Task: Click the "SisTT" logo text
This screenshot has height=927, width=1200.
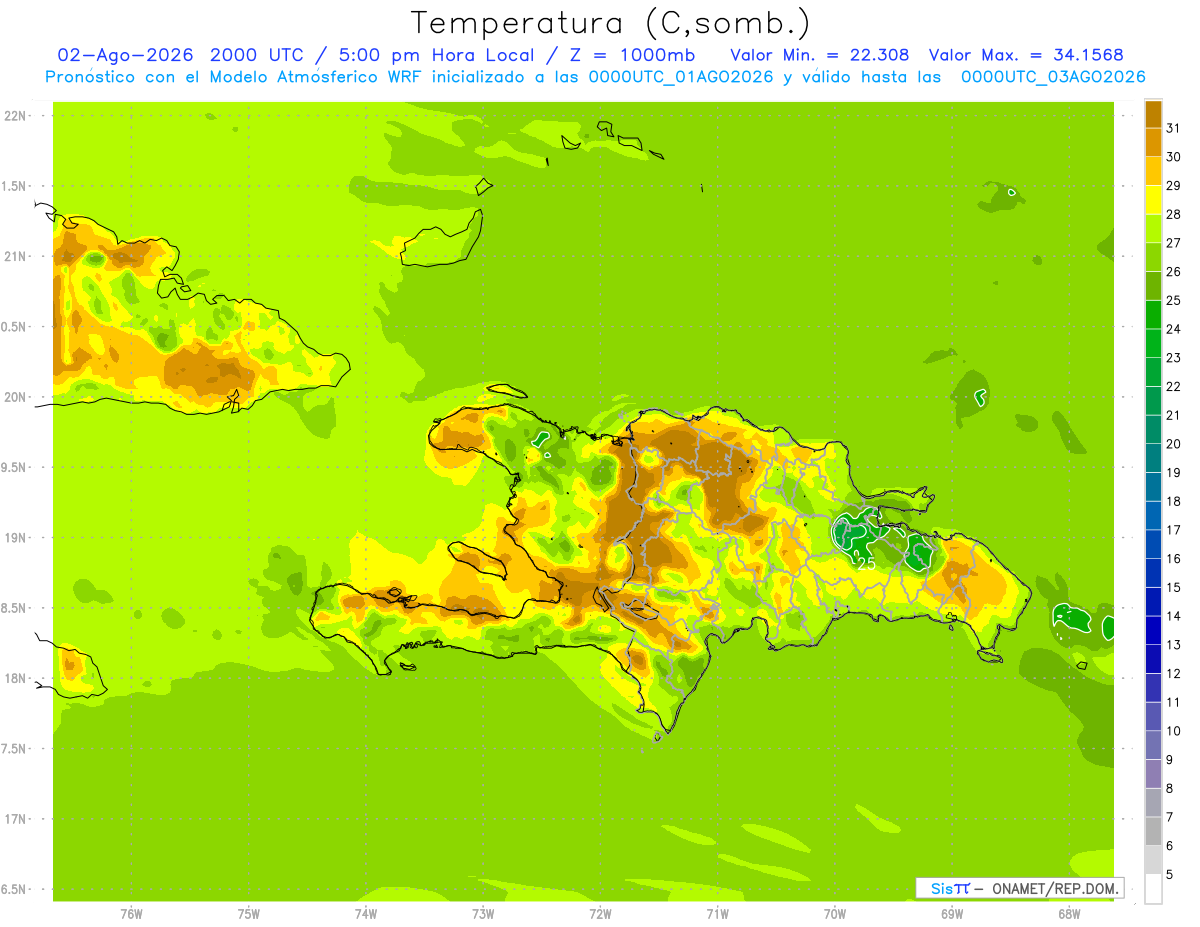Action: pyautogui.click(x=950, y=888)
